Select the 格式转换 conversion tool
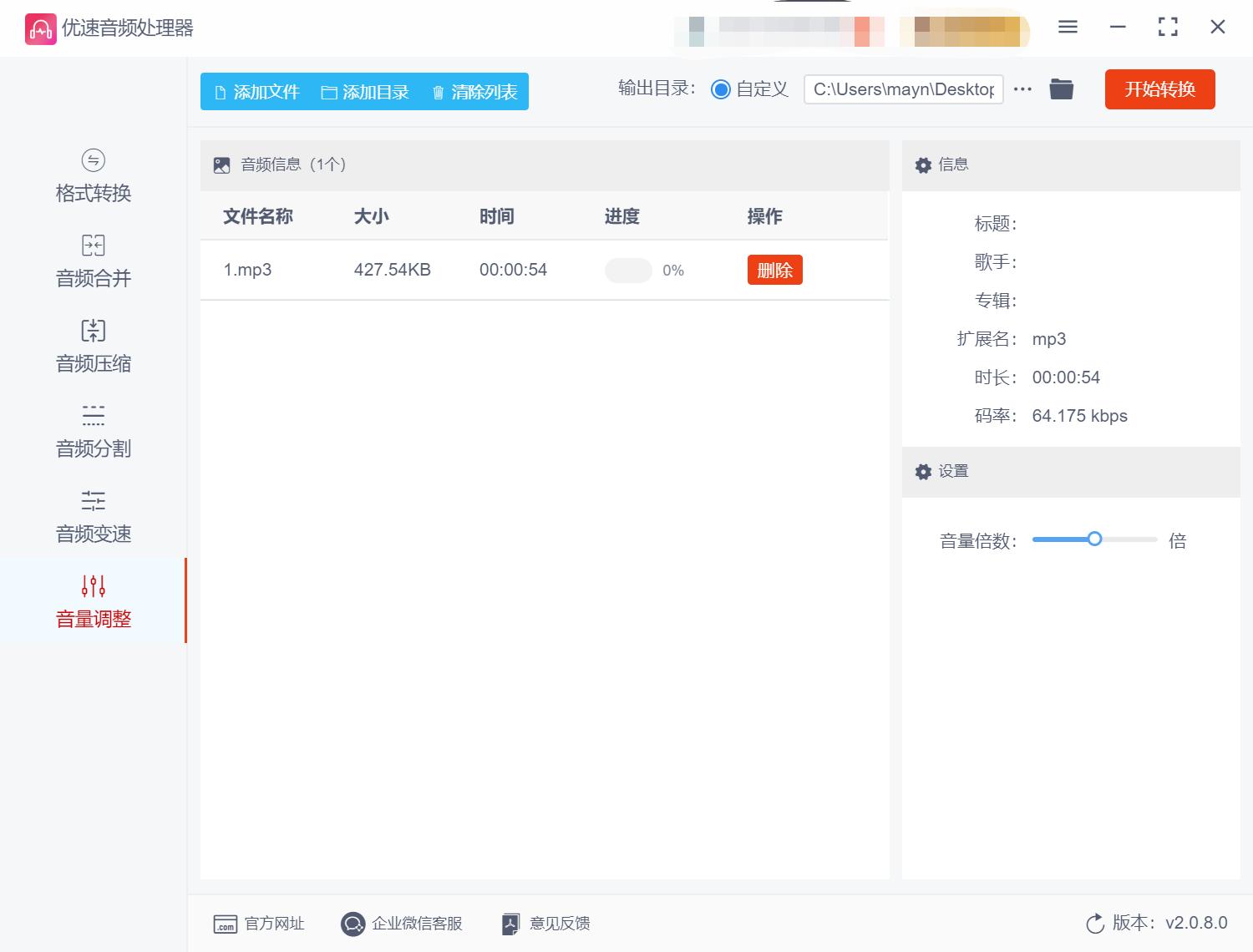The height and width of the screenshot is (952, 1253). tap(92, 175)
